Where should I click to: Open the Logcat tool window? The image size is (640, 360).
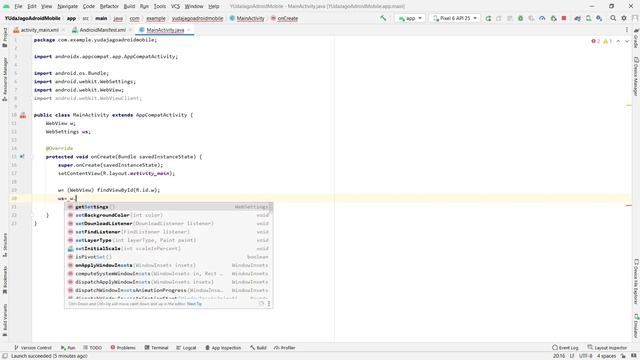click(186, 348)
